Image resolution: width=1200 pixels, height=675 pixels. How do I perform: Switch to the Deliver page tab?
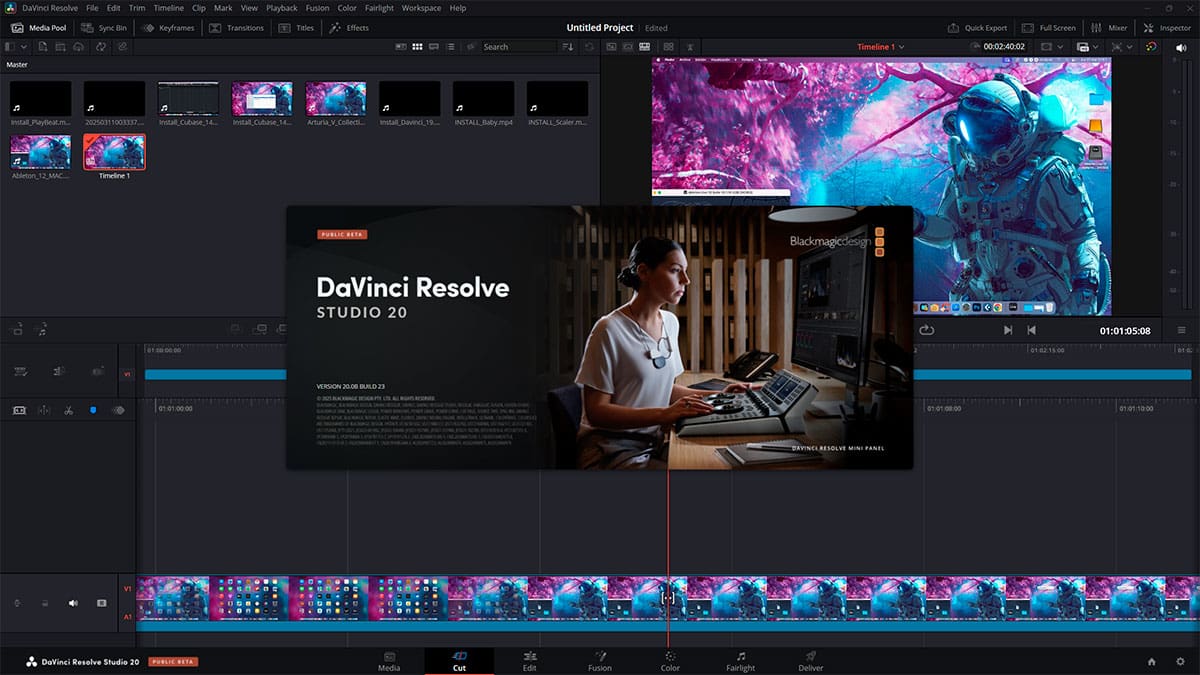click(x=810, y=661)
